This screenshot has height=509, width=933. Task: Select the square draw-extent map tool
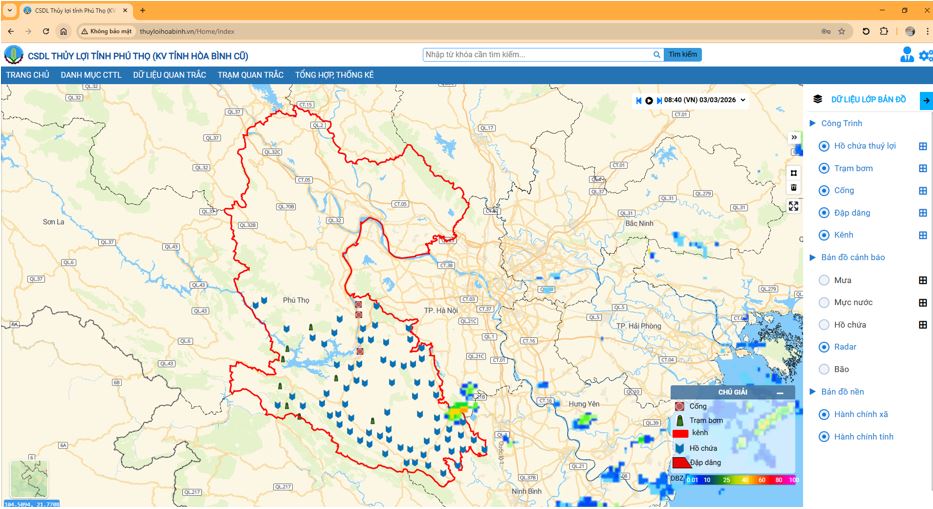point(794,173)
